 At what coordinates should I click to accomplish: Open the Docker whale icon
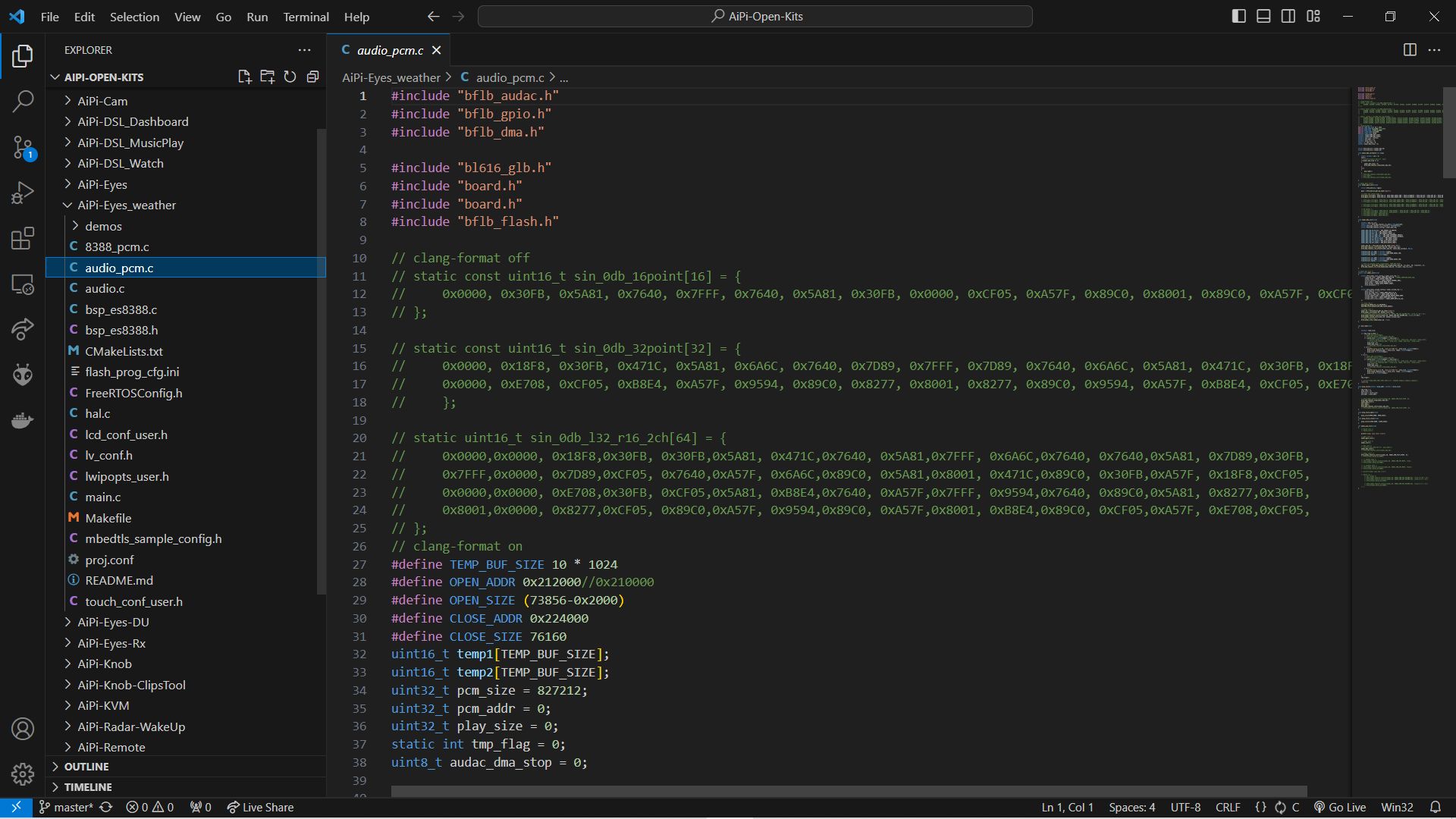[23, 420]
